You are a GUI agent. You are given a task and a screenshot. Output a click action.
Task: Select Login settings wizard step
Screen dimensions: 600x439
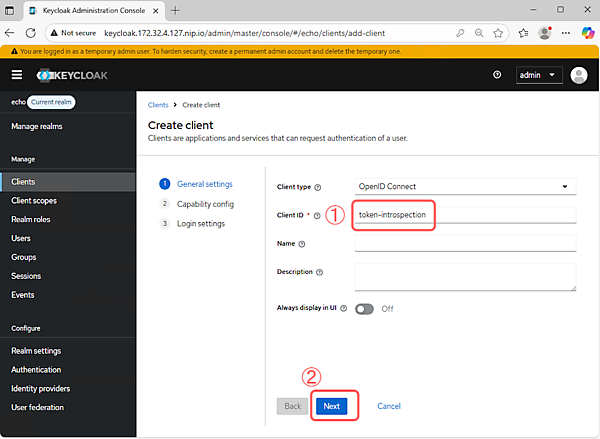[x=200, y=224]
